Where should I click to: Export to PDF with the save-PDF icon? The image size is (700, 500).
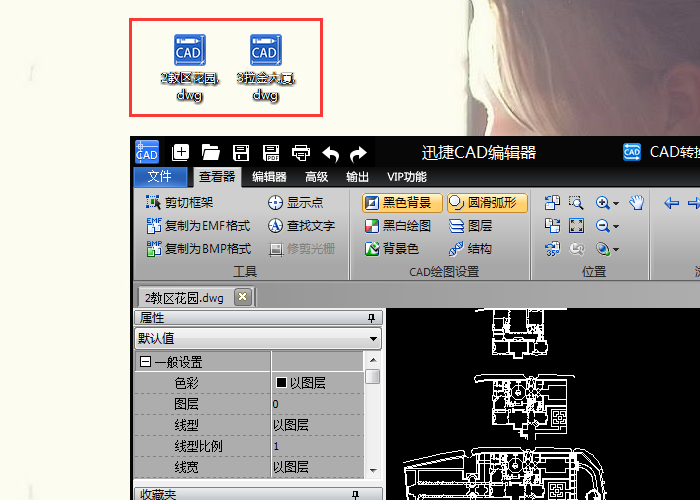pyautogui.click(x=271, y=153)
